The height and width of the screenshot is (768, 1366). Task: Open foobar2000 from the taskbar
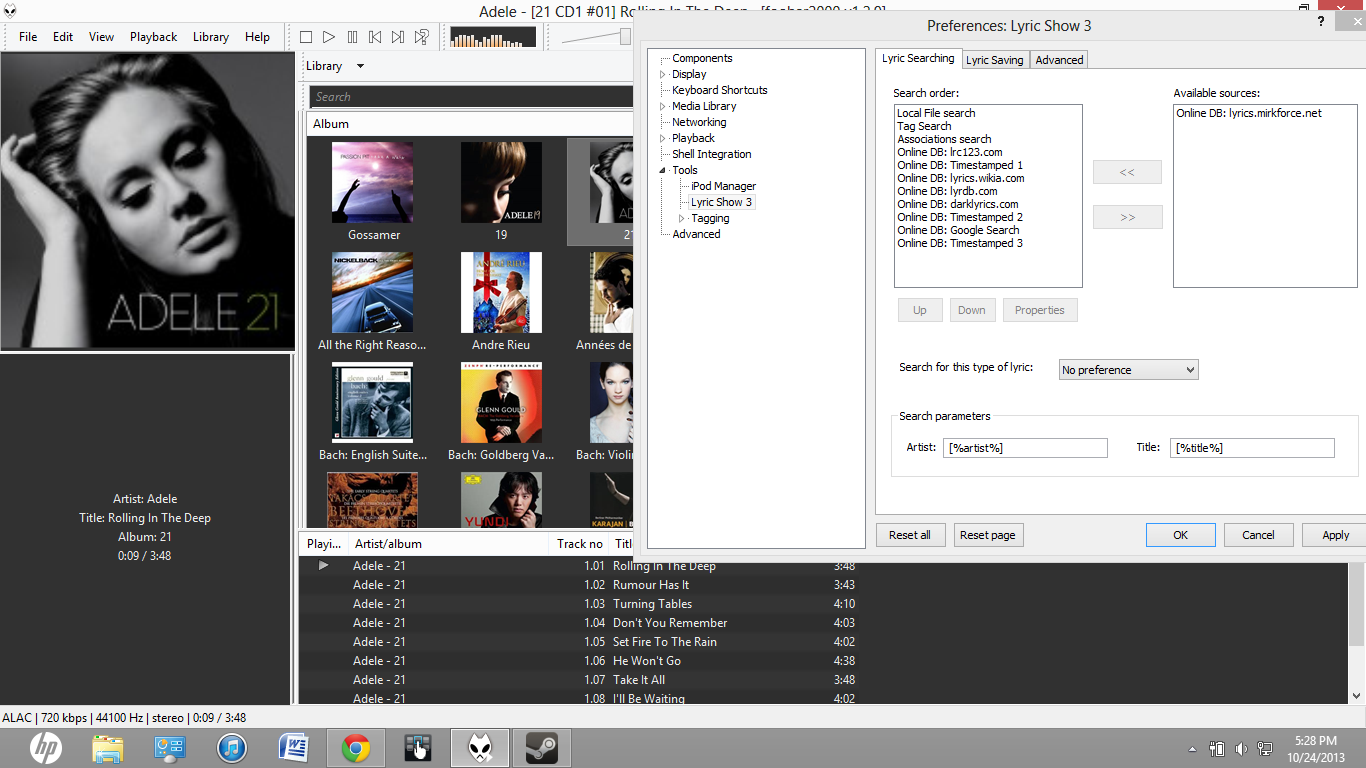pyautogui.click(x=480, y=747)
